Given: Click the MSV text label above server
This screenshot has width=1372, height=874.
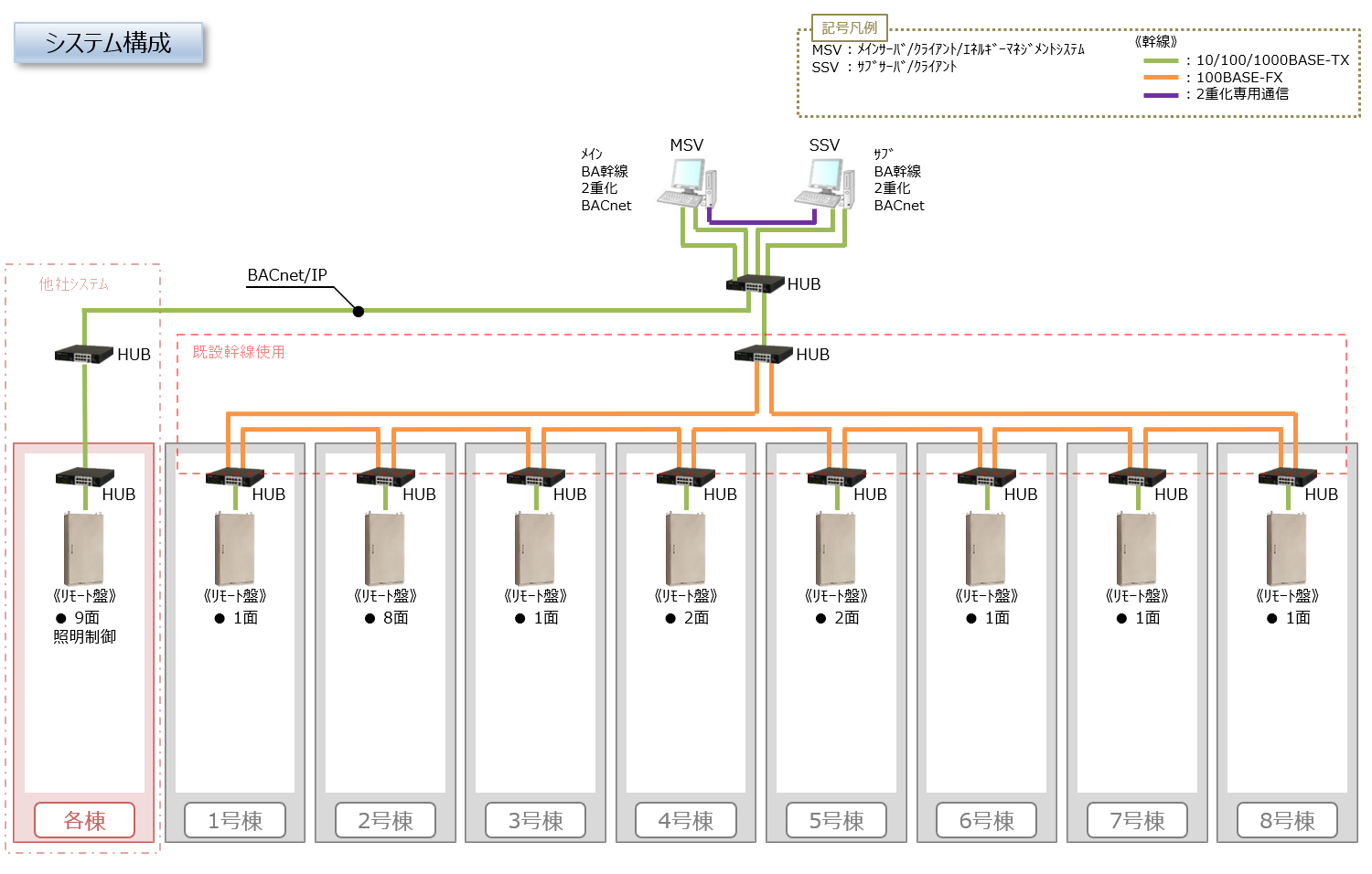Looking at the screenshot, I should (x=687, y=145).
